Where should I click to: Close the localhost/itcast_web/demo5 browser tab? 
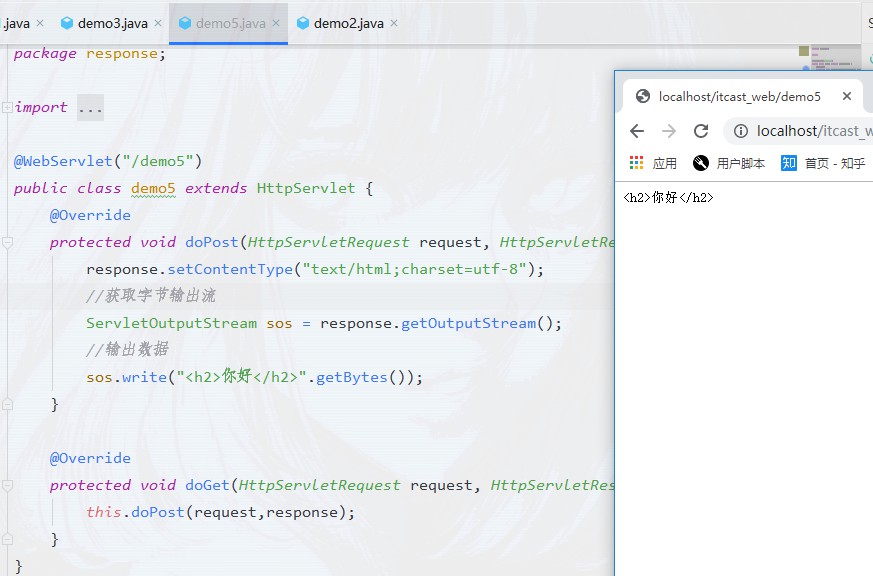[x=847, y=96]
